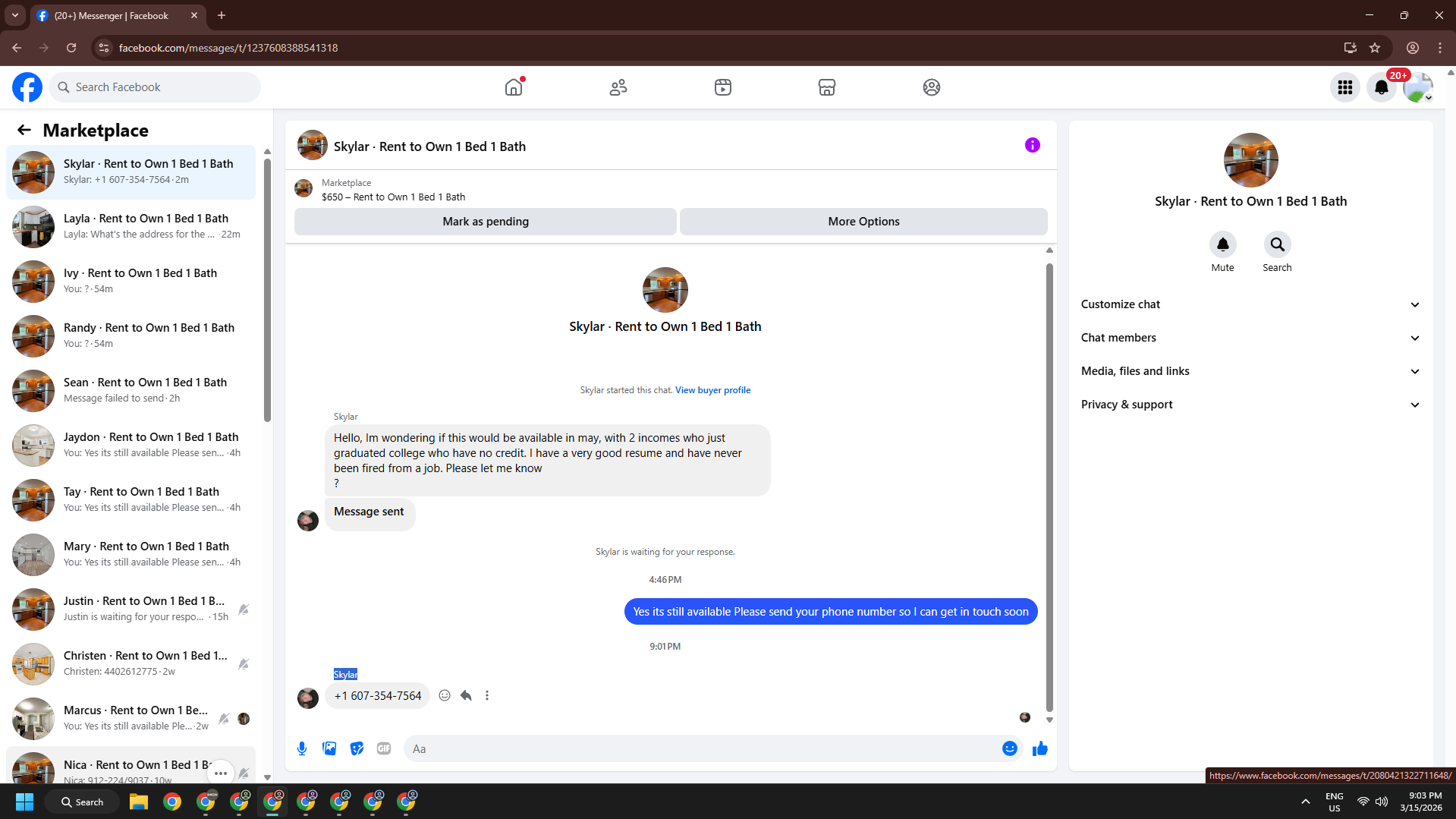Open the Reels video icon
Image resolution: width=1456 pixels, height=819 pixels.
(723, 87)
